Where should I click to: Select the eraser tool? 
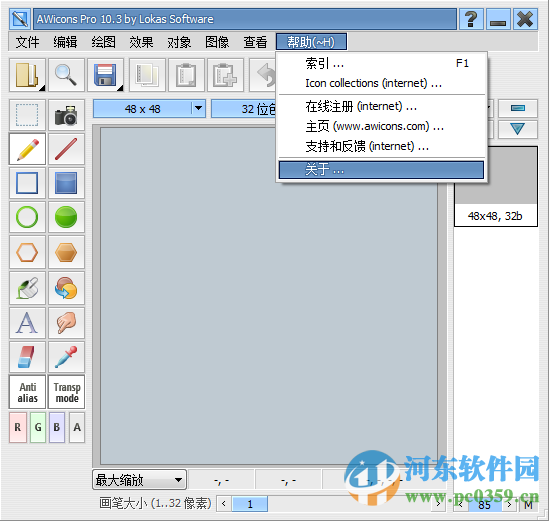(x=27, y=357)
